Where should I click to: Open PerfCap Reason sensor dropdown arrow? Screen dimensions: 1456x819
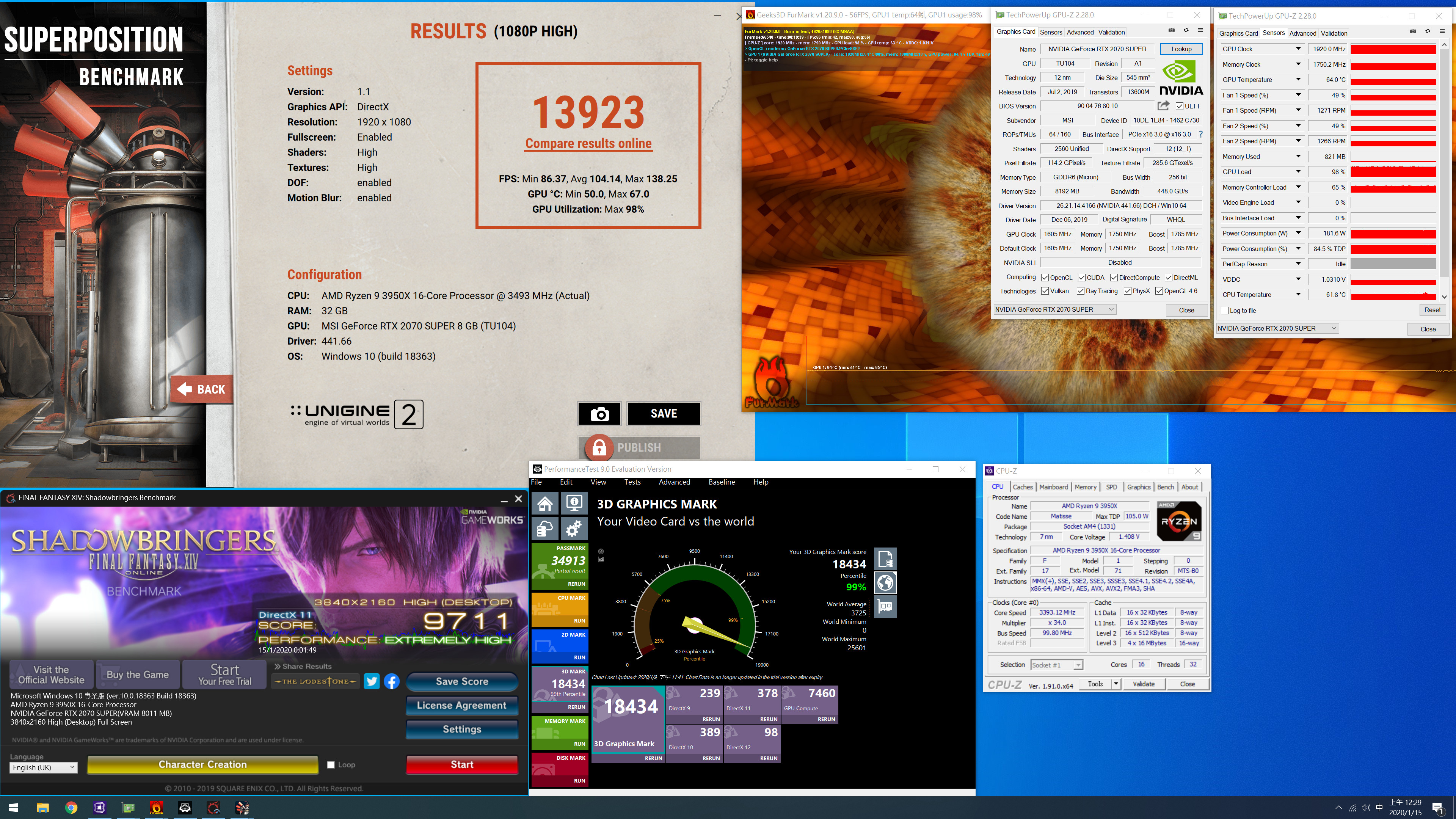(1298, 264)
